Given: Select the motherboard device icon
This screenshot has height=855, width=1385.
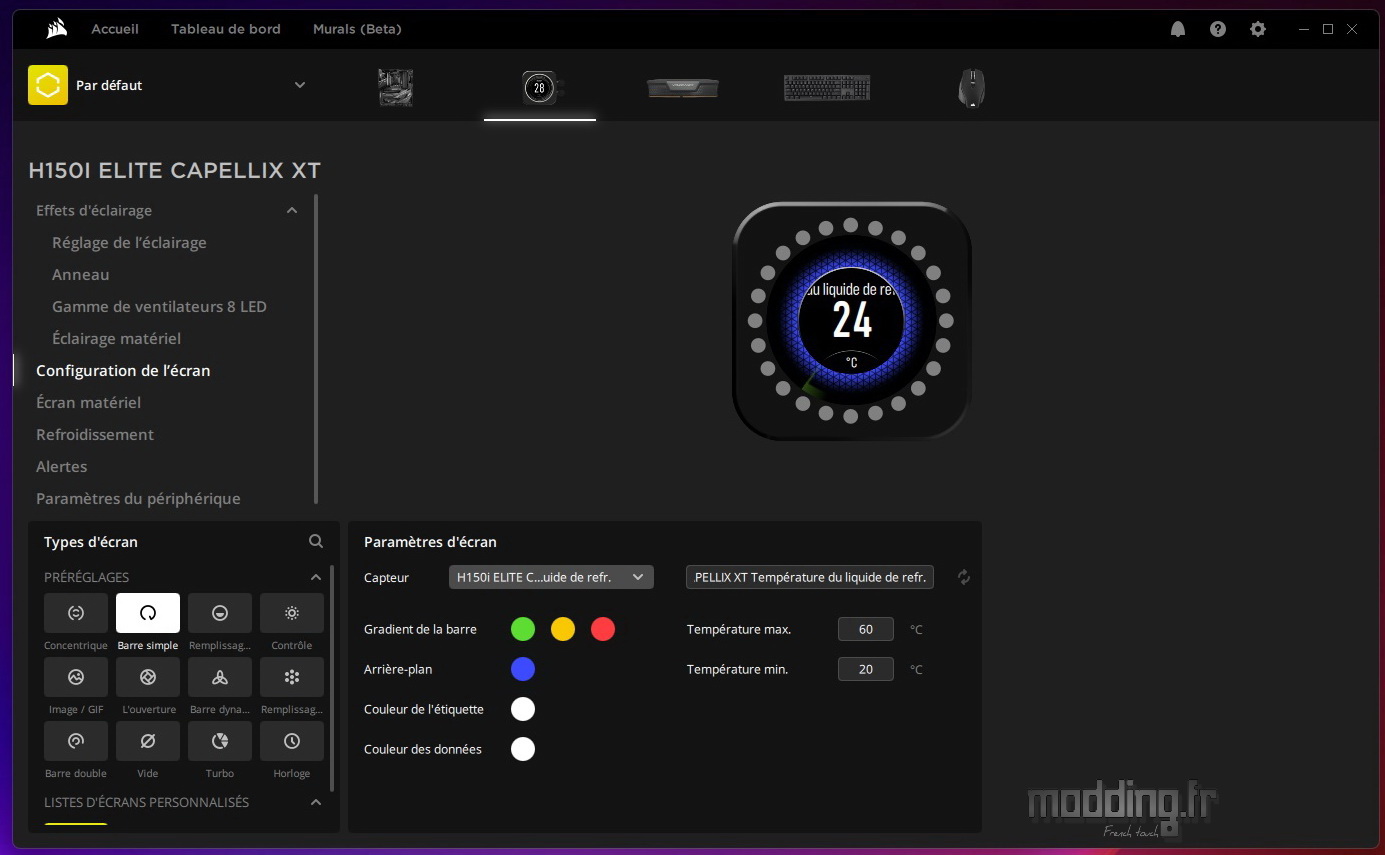Looking at the screenshot, I should [396, 87].
